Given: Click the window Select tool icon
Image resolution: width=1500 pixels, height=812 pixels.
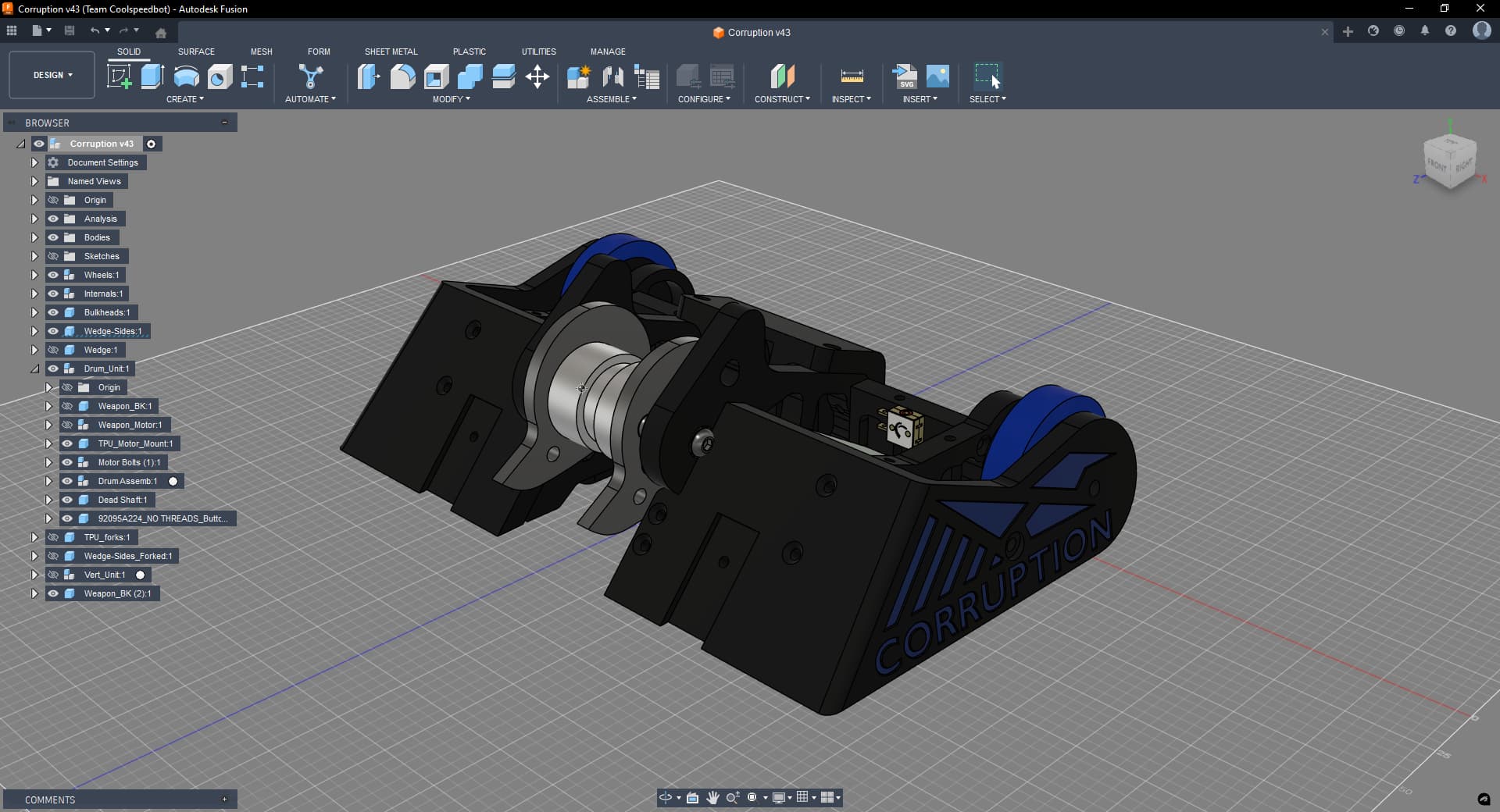Looking at the screenshot, I should (987, 77).
